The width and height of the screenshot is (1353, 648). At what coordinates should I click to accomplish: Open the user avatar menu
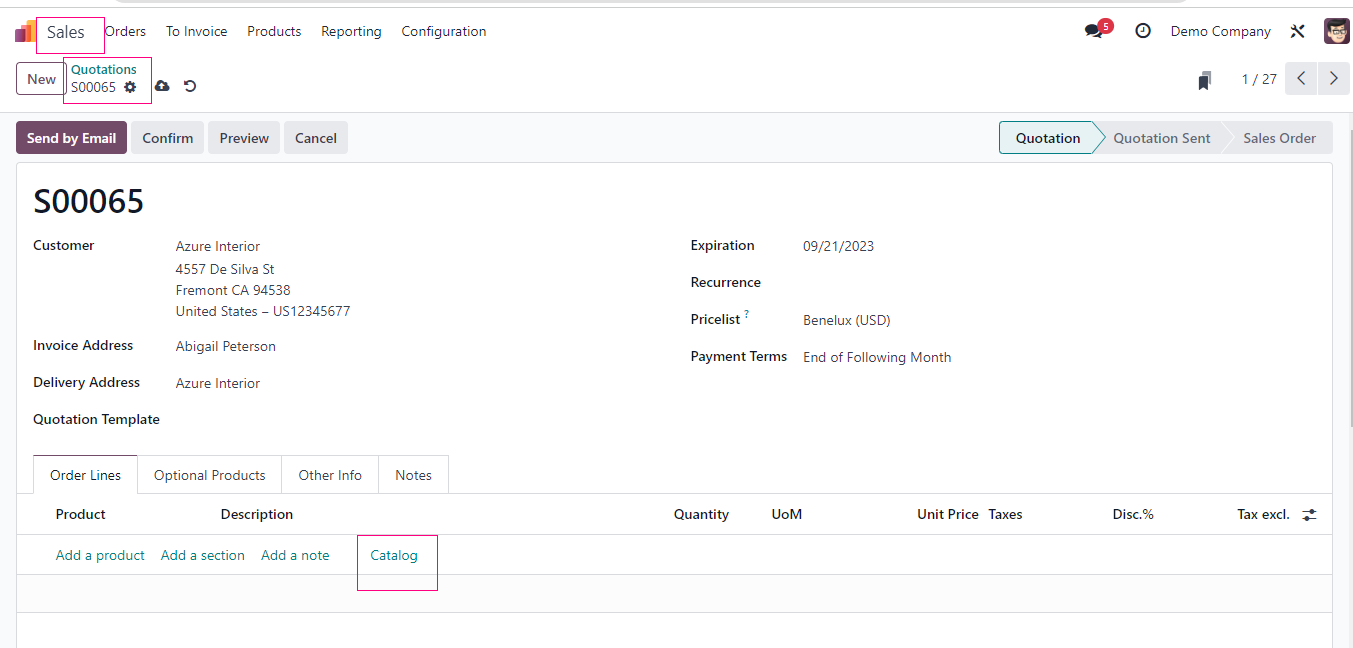point(1336,31)
